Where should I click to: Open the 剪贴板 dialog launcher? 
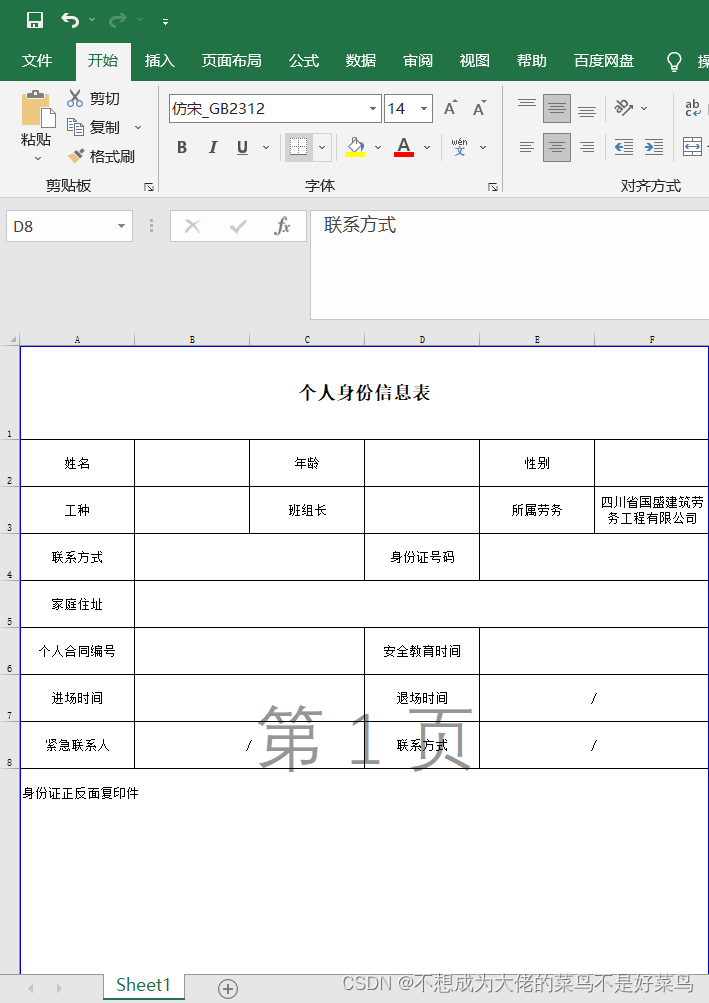coord(148,187)
